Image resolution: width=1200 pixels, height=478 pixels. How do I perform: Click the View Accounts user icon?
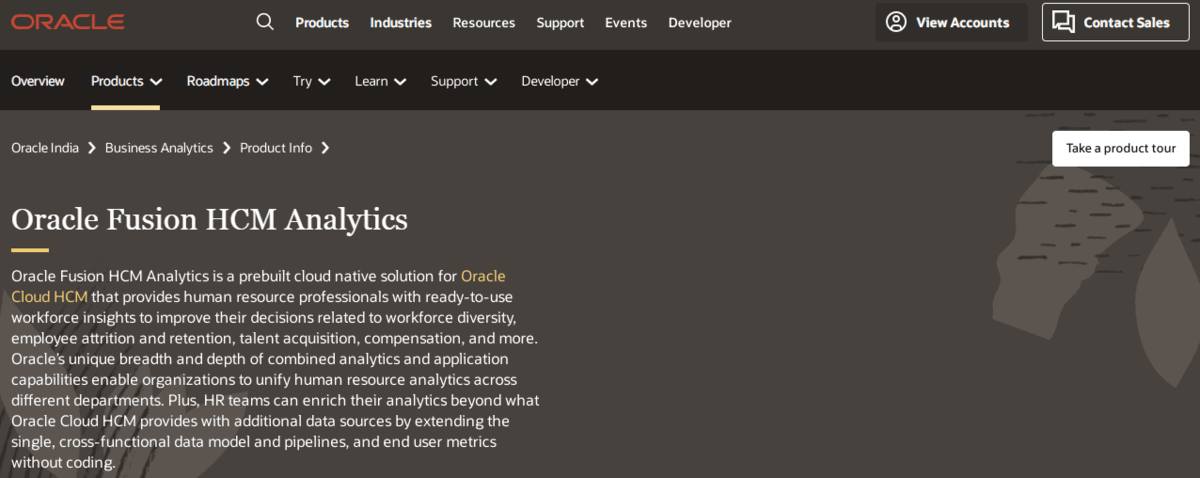896,22
